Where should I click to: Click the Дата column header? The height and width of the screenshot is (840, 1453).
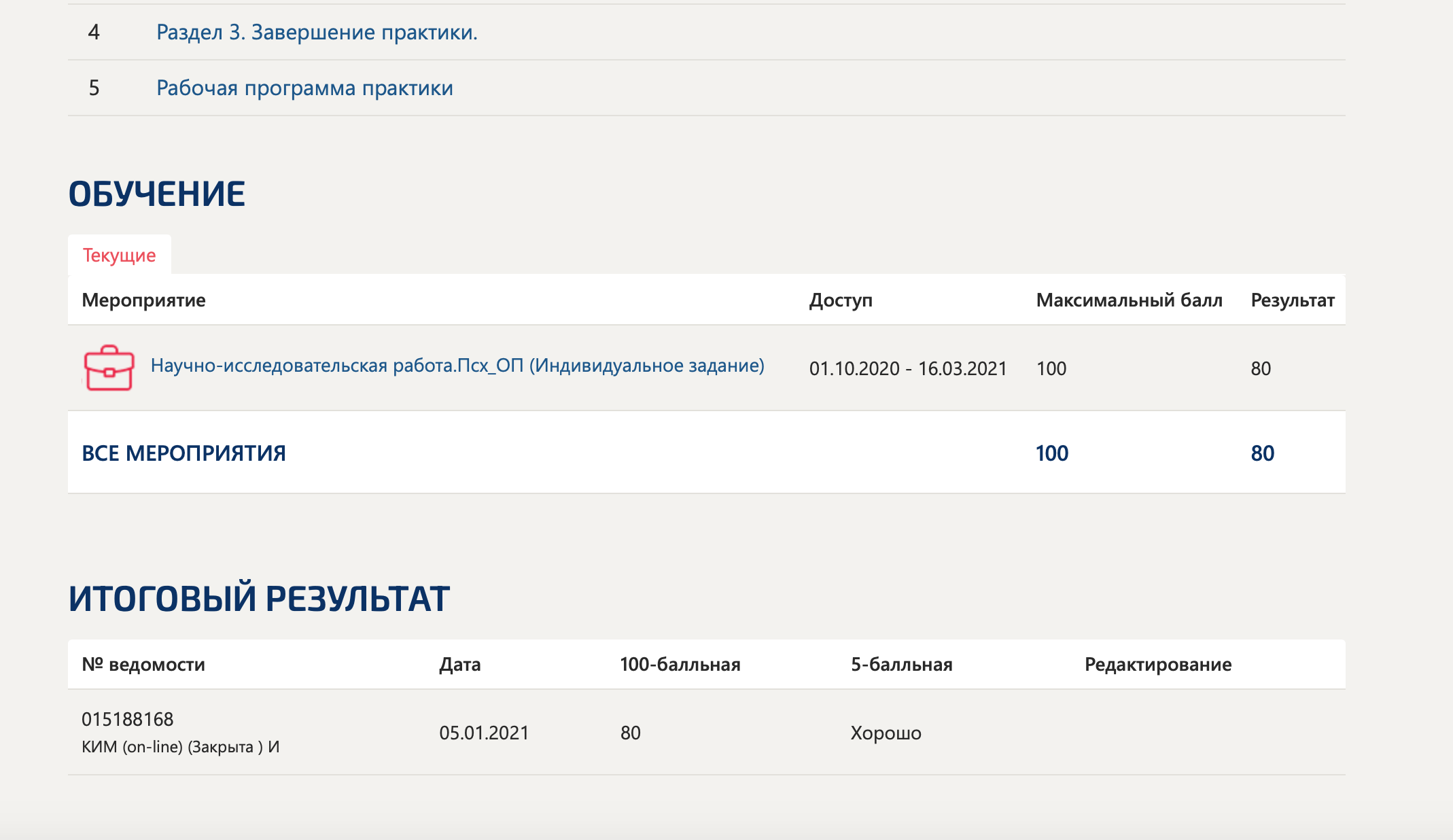click(x=460, y=664)
